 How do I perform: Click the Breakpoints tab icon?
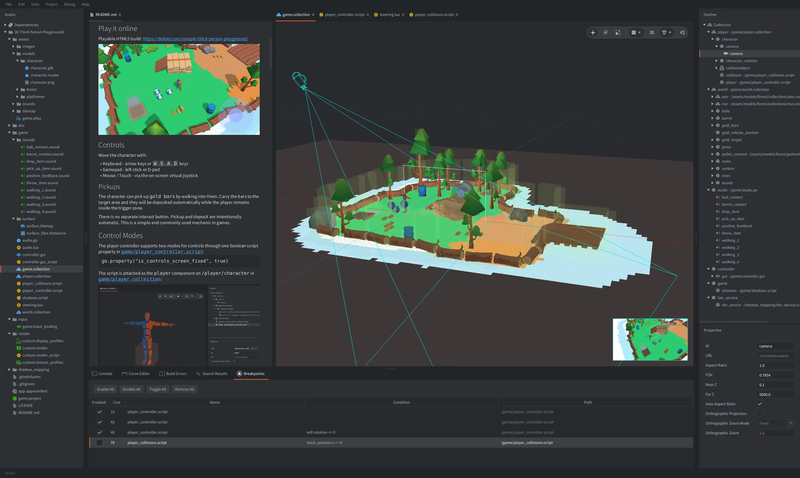(239, 373)
